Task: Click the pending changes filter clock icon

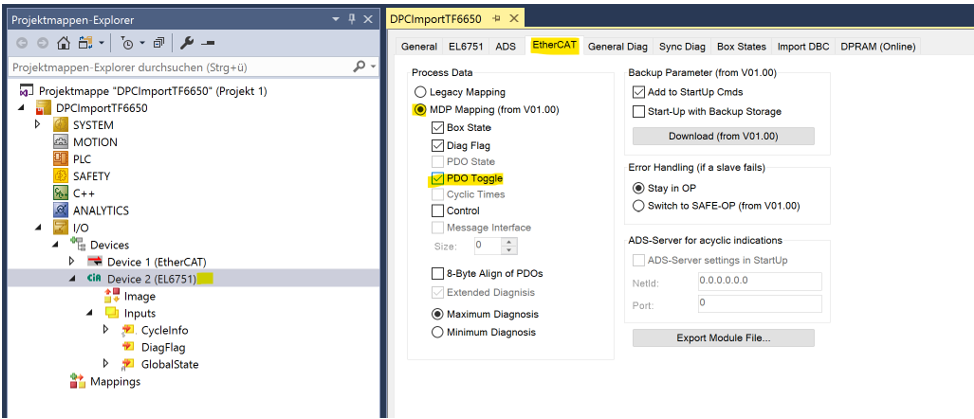Action: pos(127,43)
